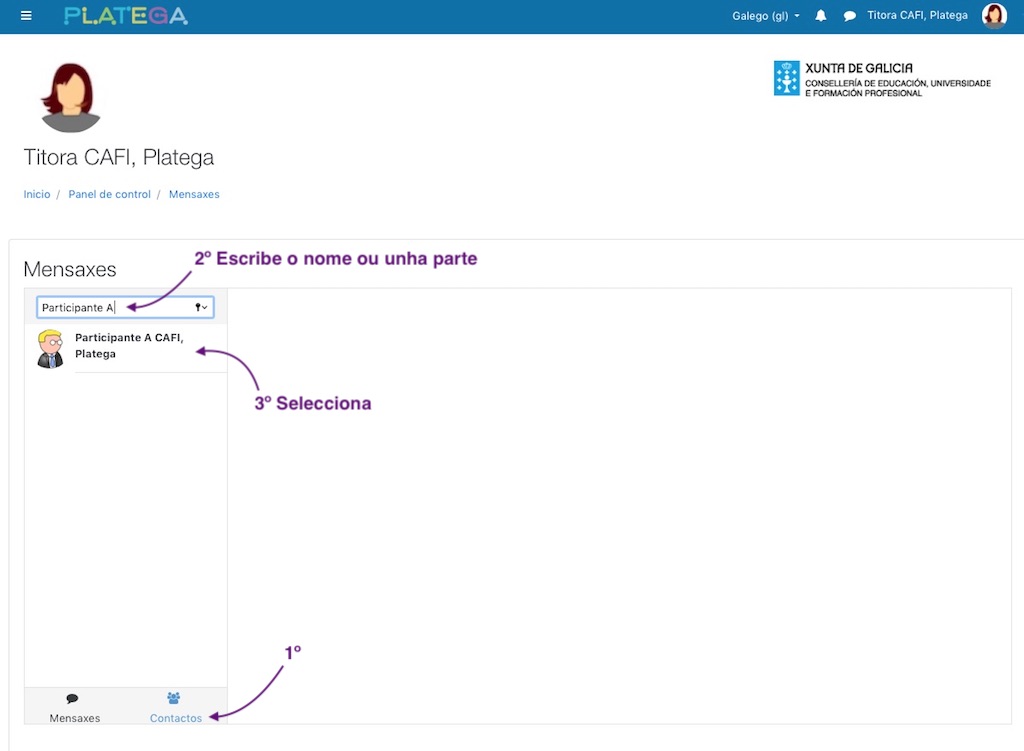The height and width of the screenshot is (751, 1024).
Task: Click the contact search text field
Action: click(115, 308)
